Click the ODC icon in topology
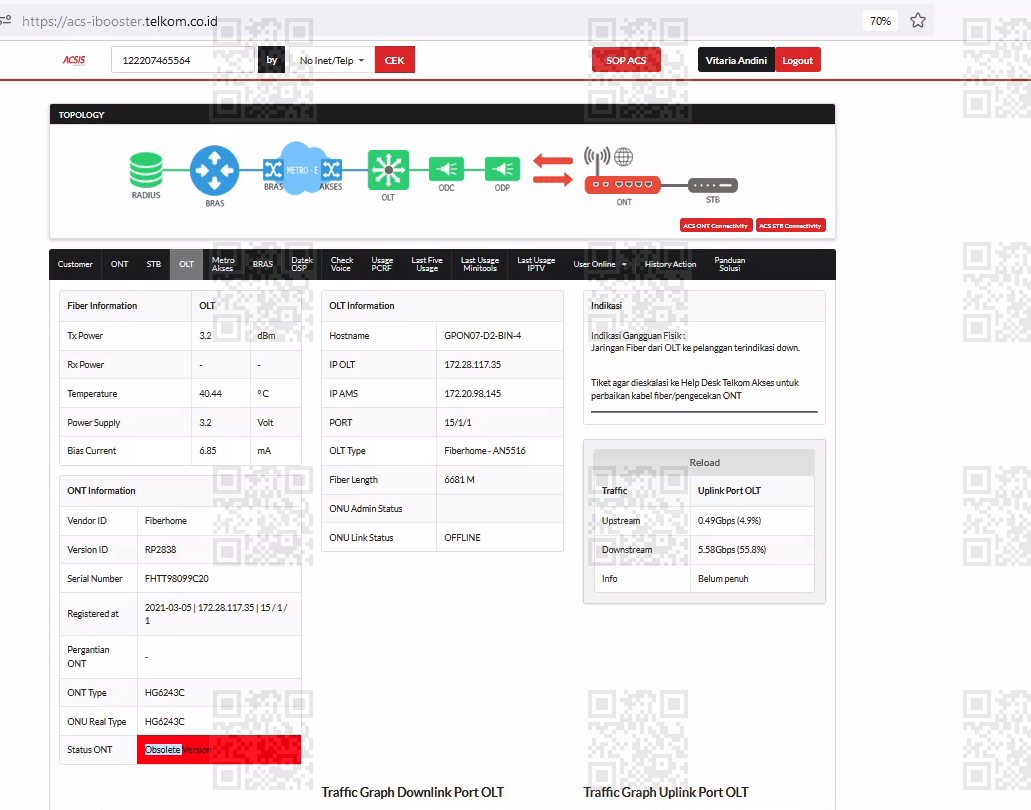This screenshot has width=1031, height=810. click(x=446, y=169)
